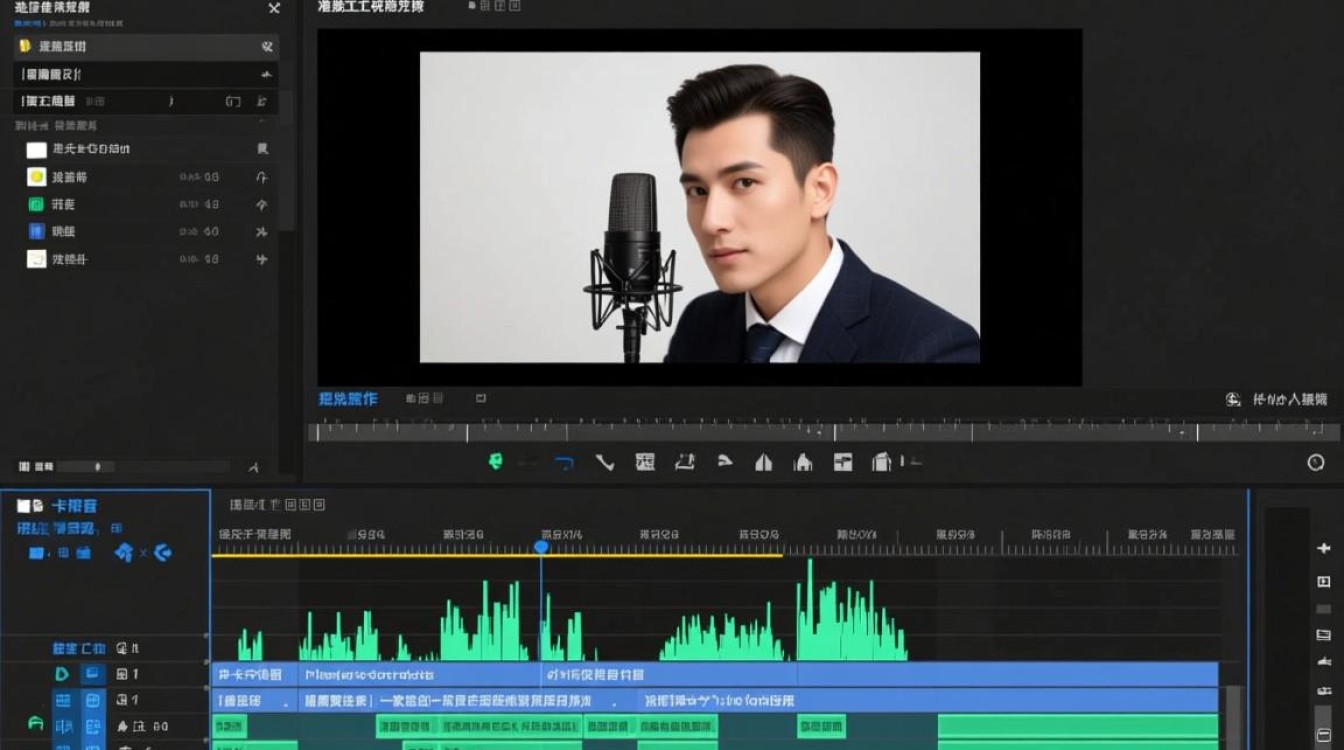Click the plus icon on the timeline's right sidebar
Image resolution: width=1344 pixels, height=750 pixels.
[x=1324, y=548]
